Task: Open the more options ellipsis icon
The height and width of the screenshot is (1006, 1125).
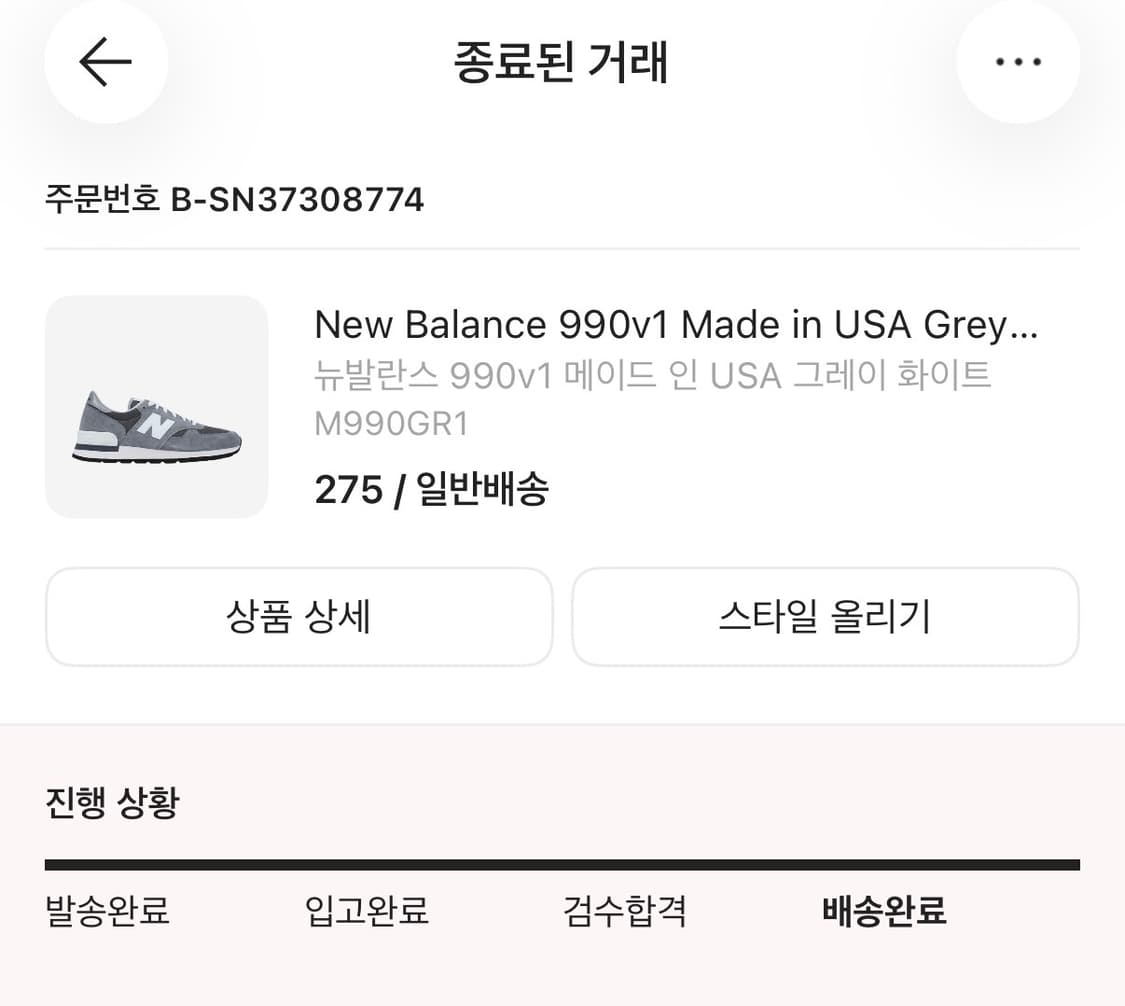Action: (x=1018, y=62)
